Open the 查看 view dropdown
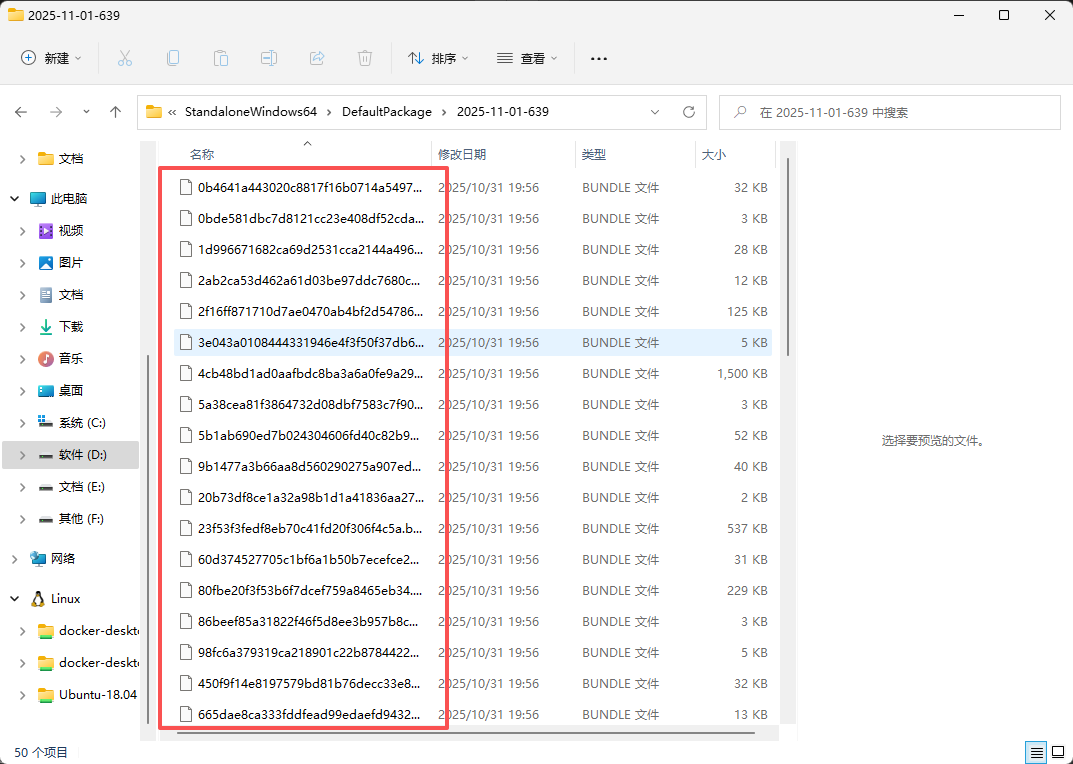 point(527,58)
